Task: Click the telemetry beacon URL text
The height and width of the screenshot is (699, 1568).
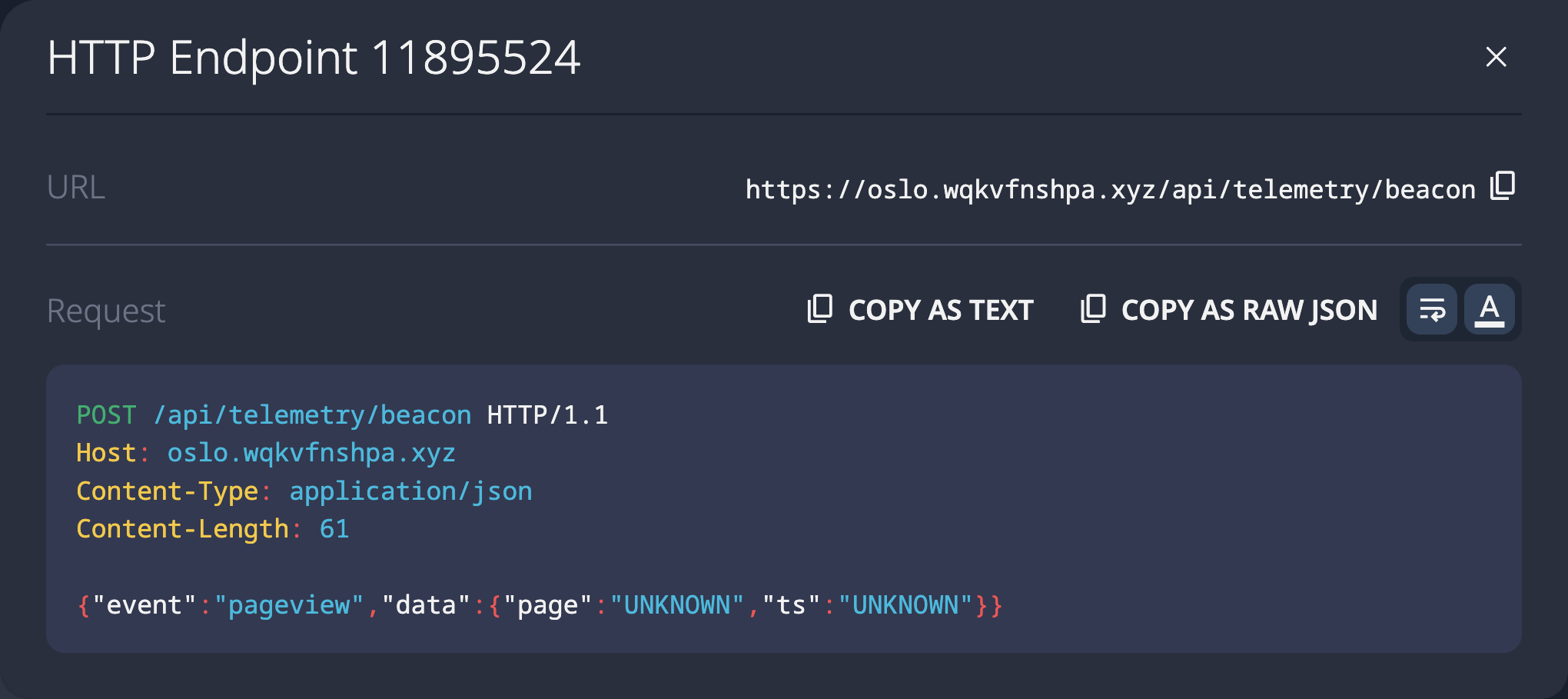Action: (x=1110, y=189)
